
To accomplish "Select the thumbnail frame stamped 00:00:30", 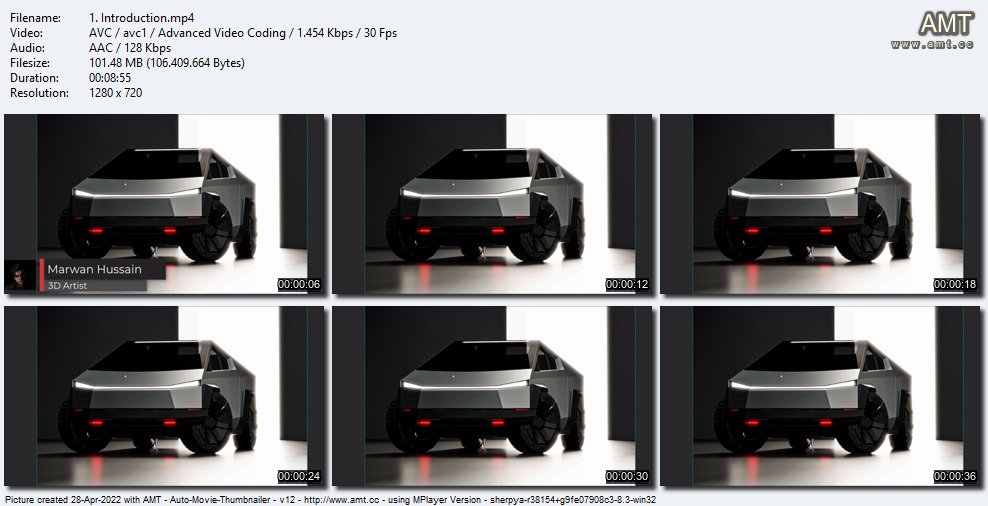I will pyautogui.click(x=492, y=396).
